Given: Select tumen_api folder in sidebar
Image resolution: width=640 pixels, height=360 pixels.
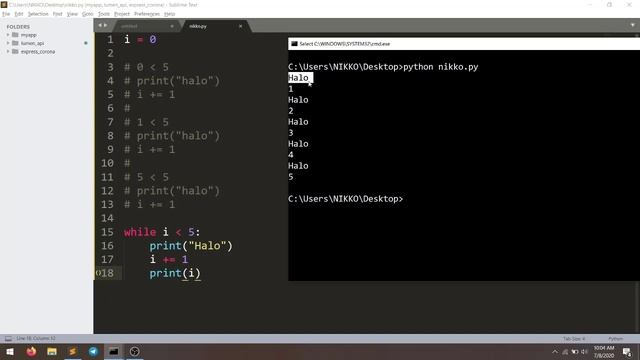Looking at the screenshot, I should pos(32,43).
